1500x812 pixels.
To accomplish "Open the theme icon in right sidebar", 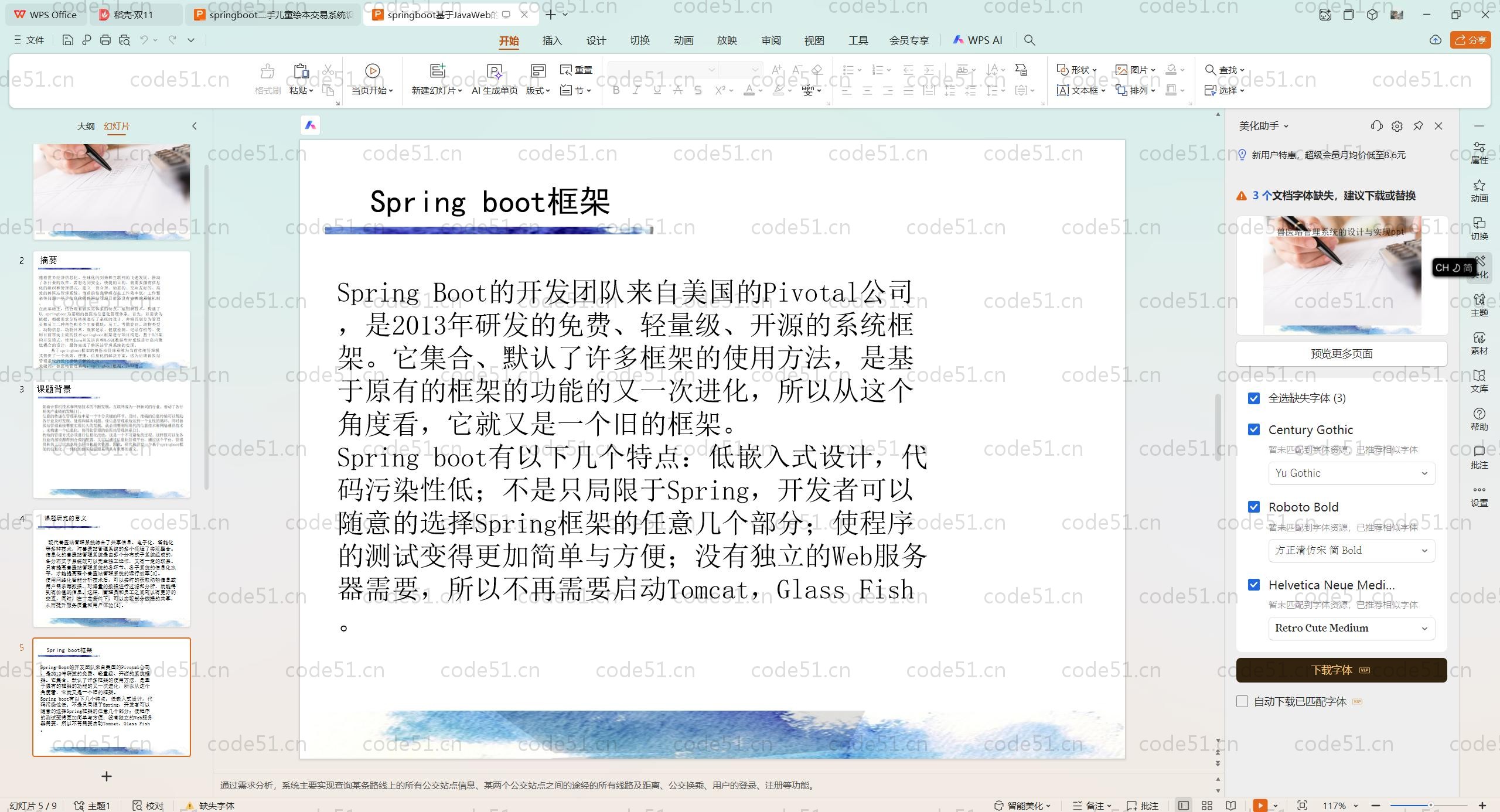I will 1479,305.
